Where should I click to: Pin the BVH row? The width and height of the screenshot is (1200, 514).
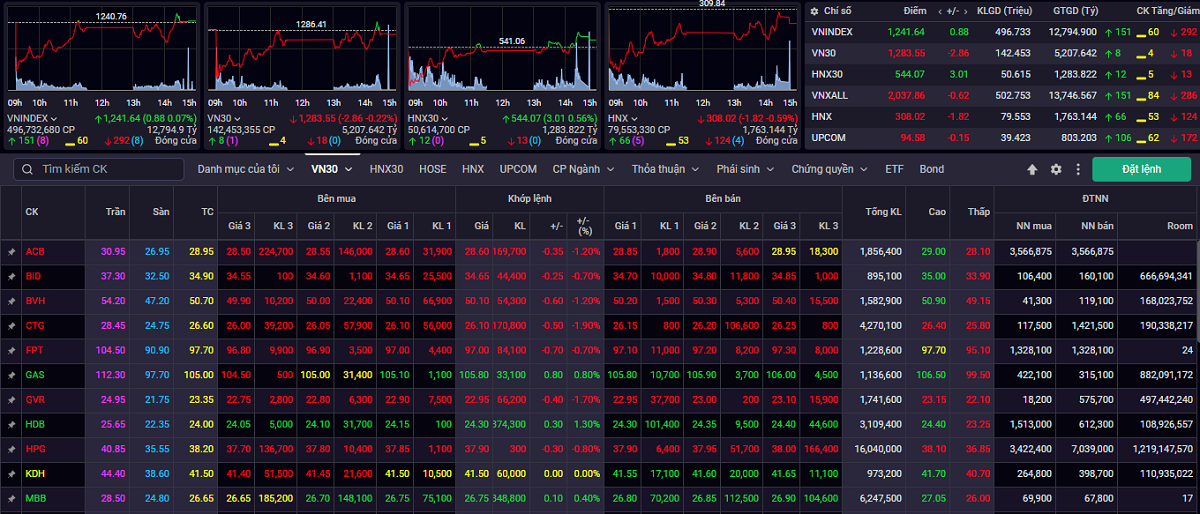coord(11,300)
